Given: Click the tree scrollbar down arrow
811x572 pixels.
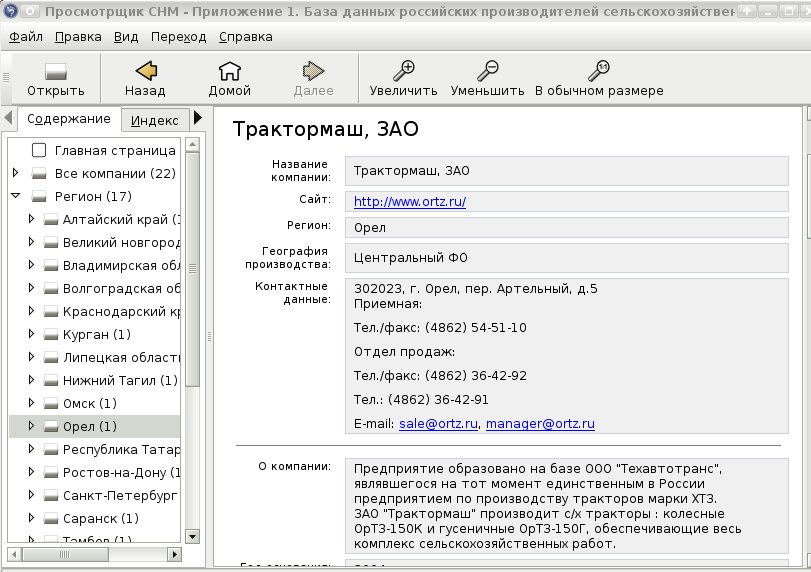Looking at the screenshot, I should tap(192, 536).
